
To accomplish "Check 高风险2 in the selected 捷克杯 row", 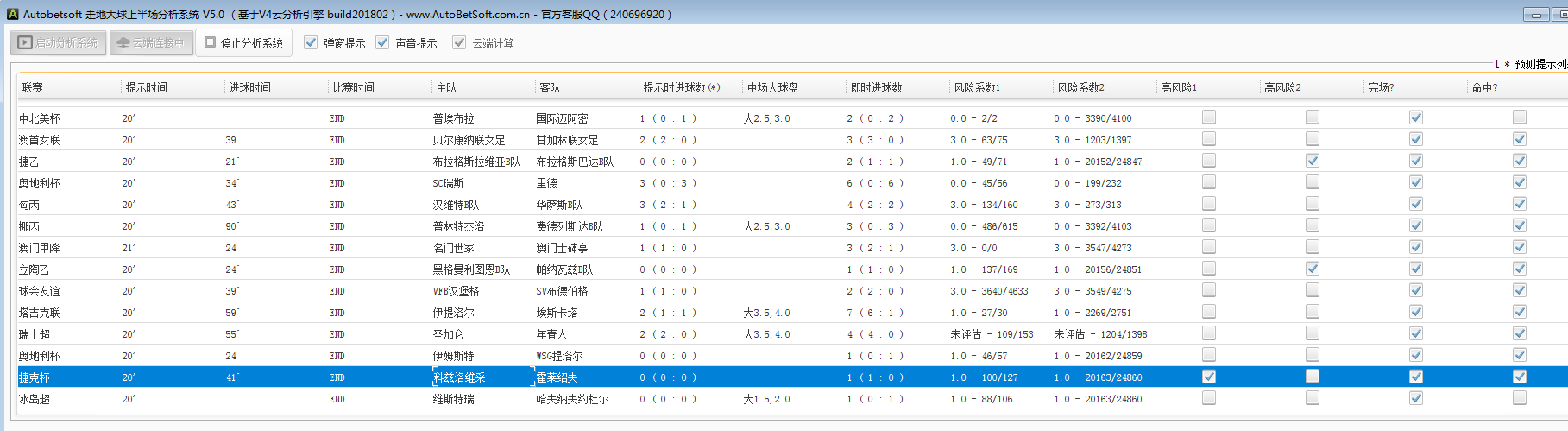I will 1313,377.
